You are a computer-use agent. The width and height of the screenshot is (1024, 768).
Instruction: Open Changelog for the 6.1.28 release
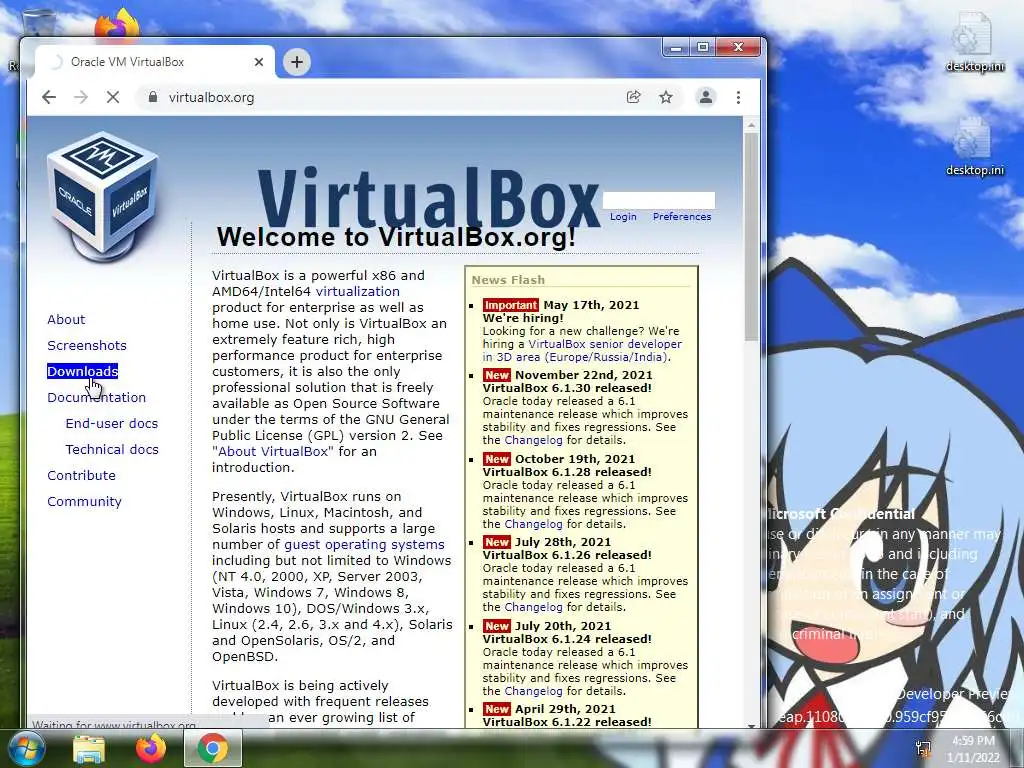tap(533, 524)
